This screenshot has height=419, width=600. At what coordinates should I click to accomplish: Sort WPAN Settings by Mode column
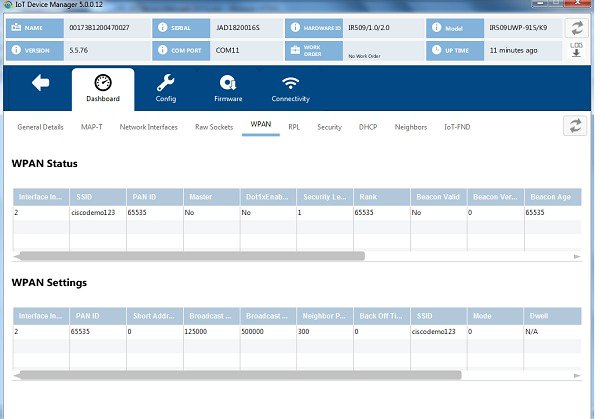tap(496, 316)
